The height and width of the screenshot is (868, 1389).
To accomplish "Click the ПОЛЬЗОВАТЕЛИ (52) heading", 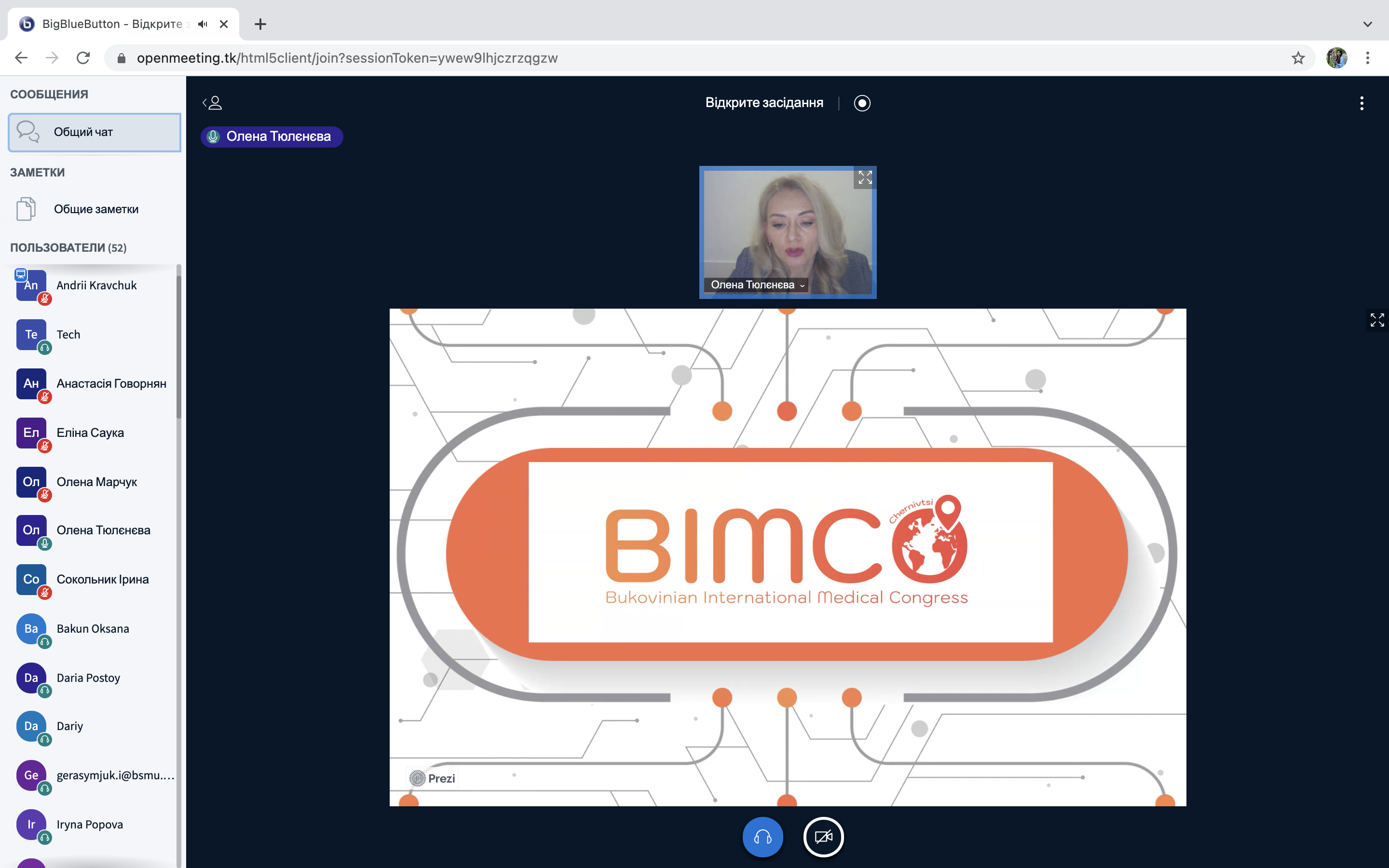I will 68,248.
